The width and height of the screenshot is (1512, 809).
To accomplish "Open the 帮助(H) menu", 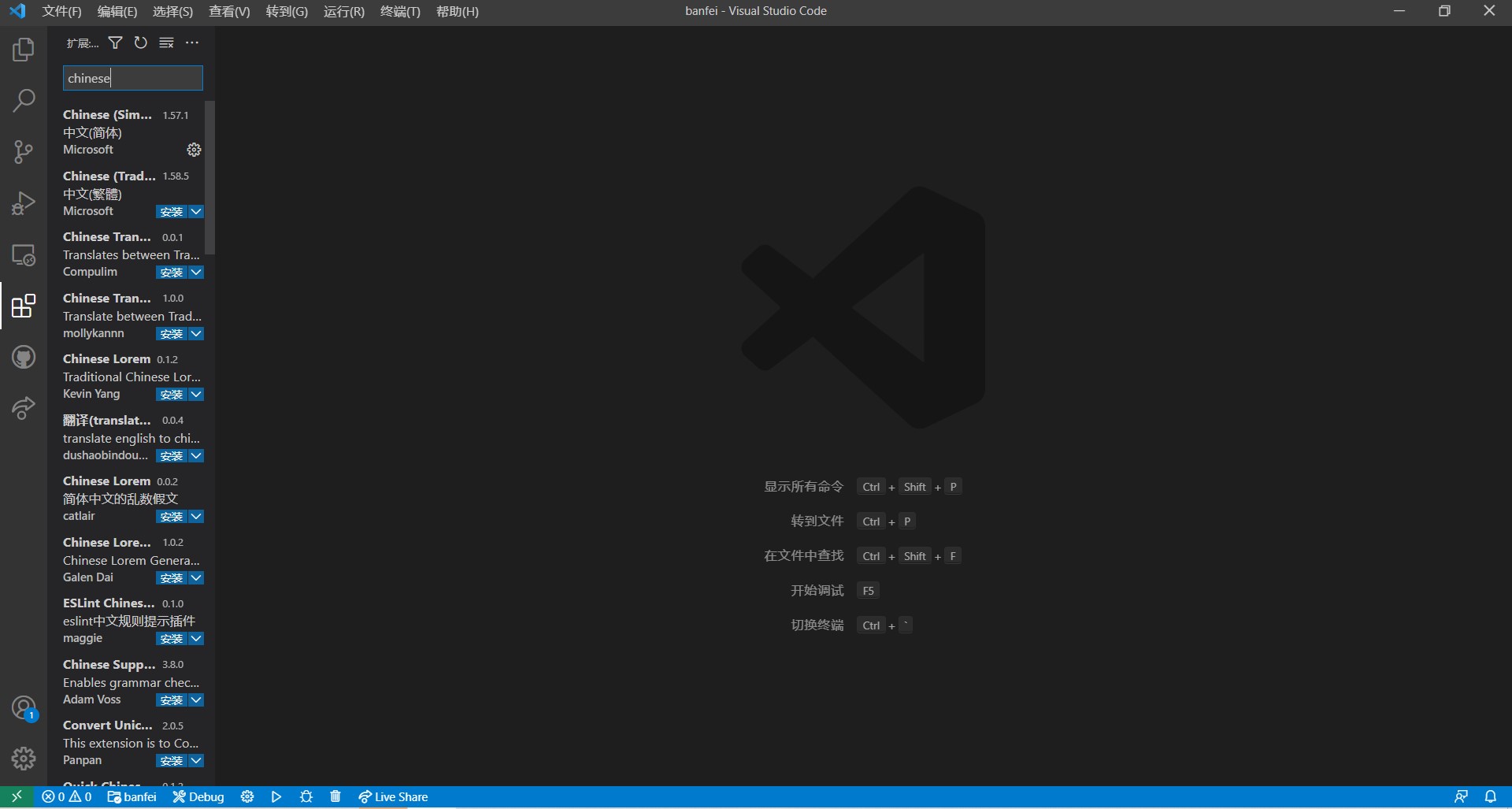I will 458,12.
